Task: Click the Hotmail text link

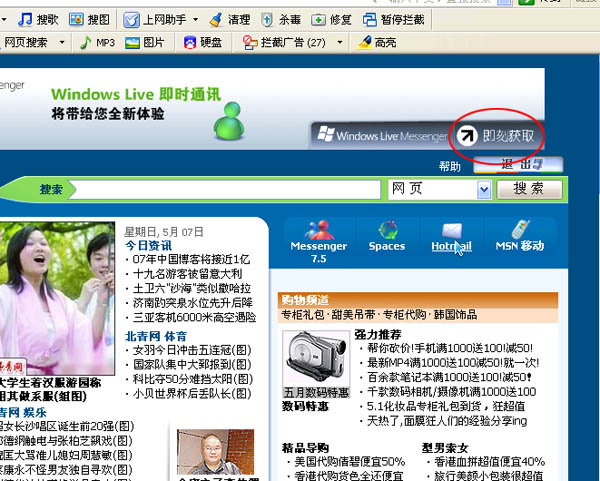Action: tap(452, 246)
